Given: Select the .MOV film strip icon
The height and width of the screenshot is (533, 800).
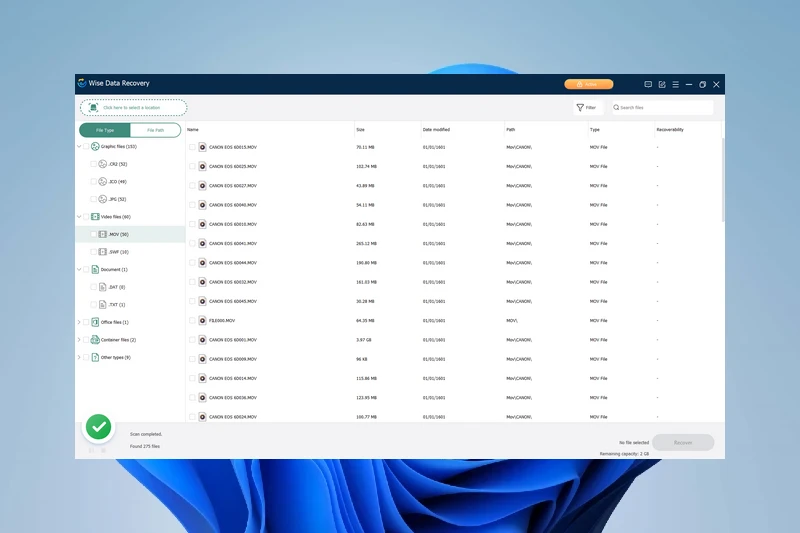Looking at the screenshot, I should [103, 234].
